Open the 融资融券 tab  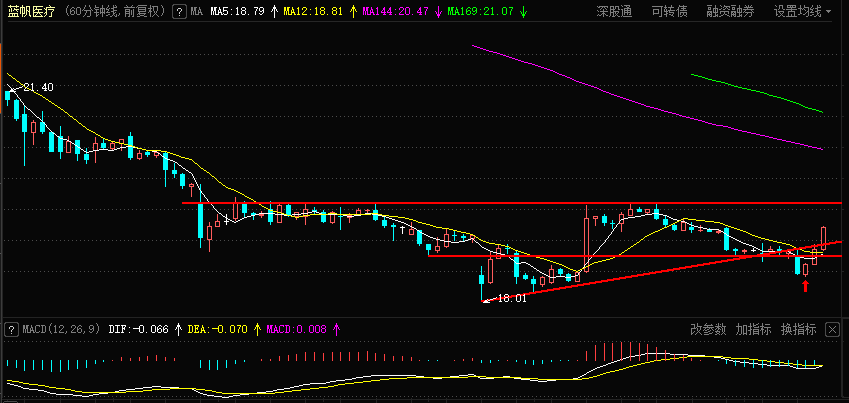[730, 11]
